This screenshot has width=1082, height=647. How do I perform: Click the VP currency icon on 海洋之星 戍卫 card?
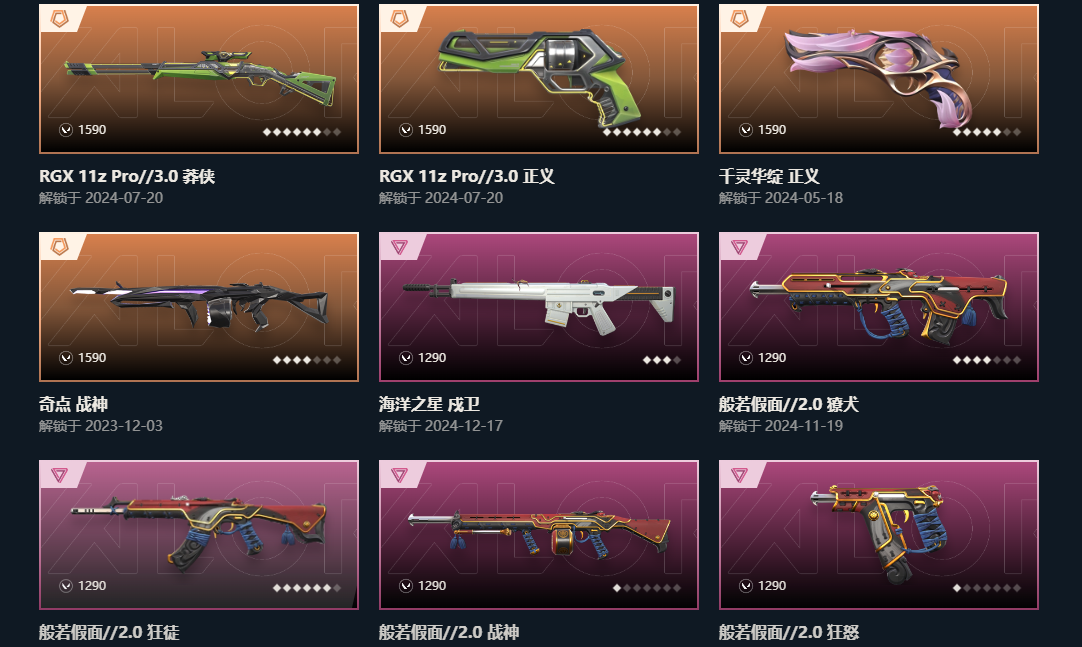[x=406, y=357]
